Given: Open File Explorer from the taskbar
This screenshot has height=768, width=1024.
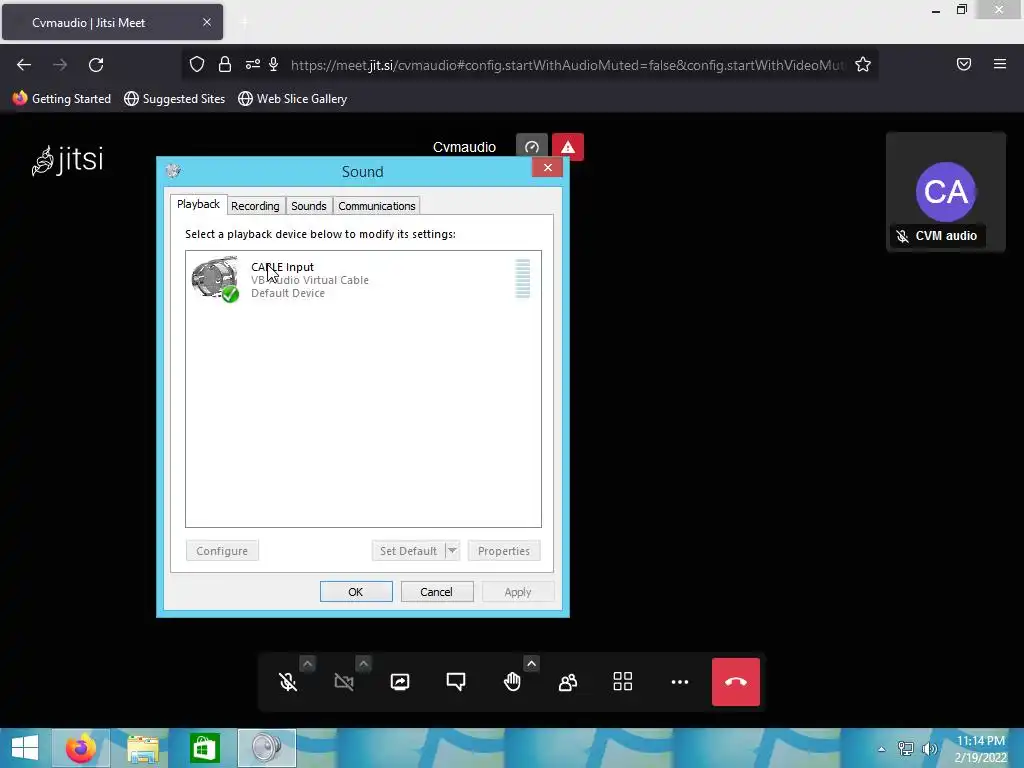Looking at the screenshot, I should point(143,748).
